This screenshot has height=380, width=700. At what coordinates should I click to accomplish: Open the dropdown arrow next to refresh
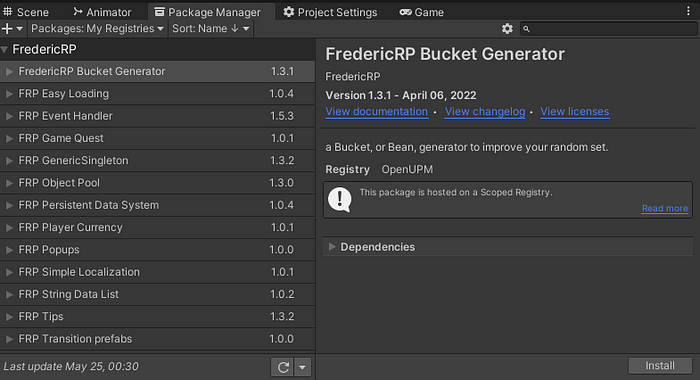tap(303, 367)
